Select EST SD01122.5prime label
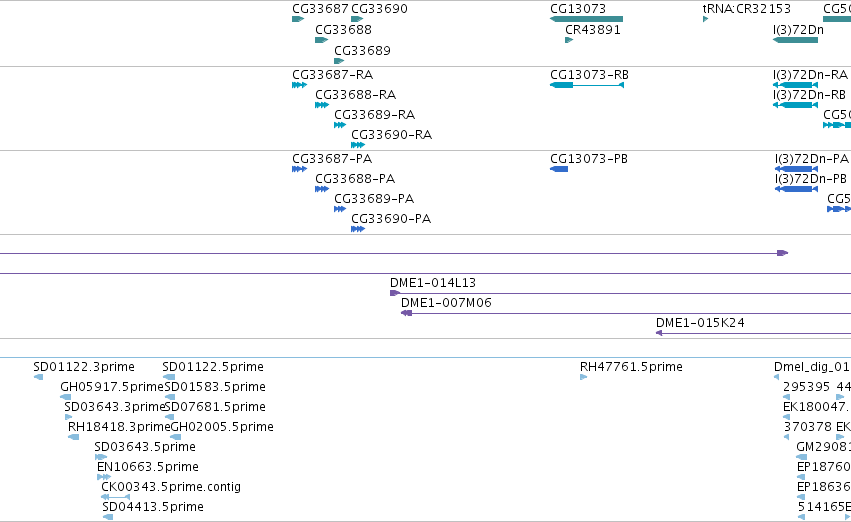The width and height of the screenshot is (851, 522). tap(213, 366)
